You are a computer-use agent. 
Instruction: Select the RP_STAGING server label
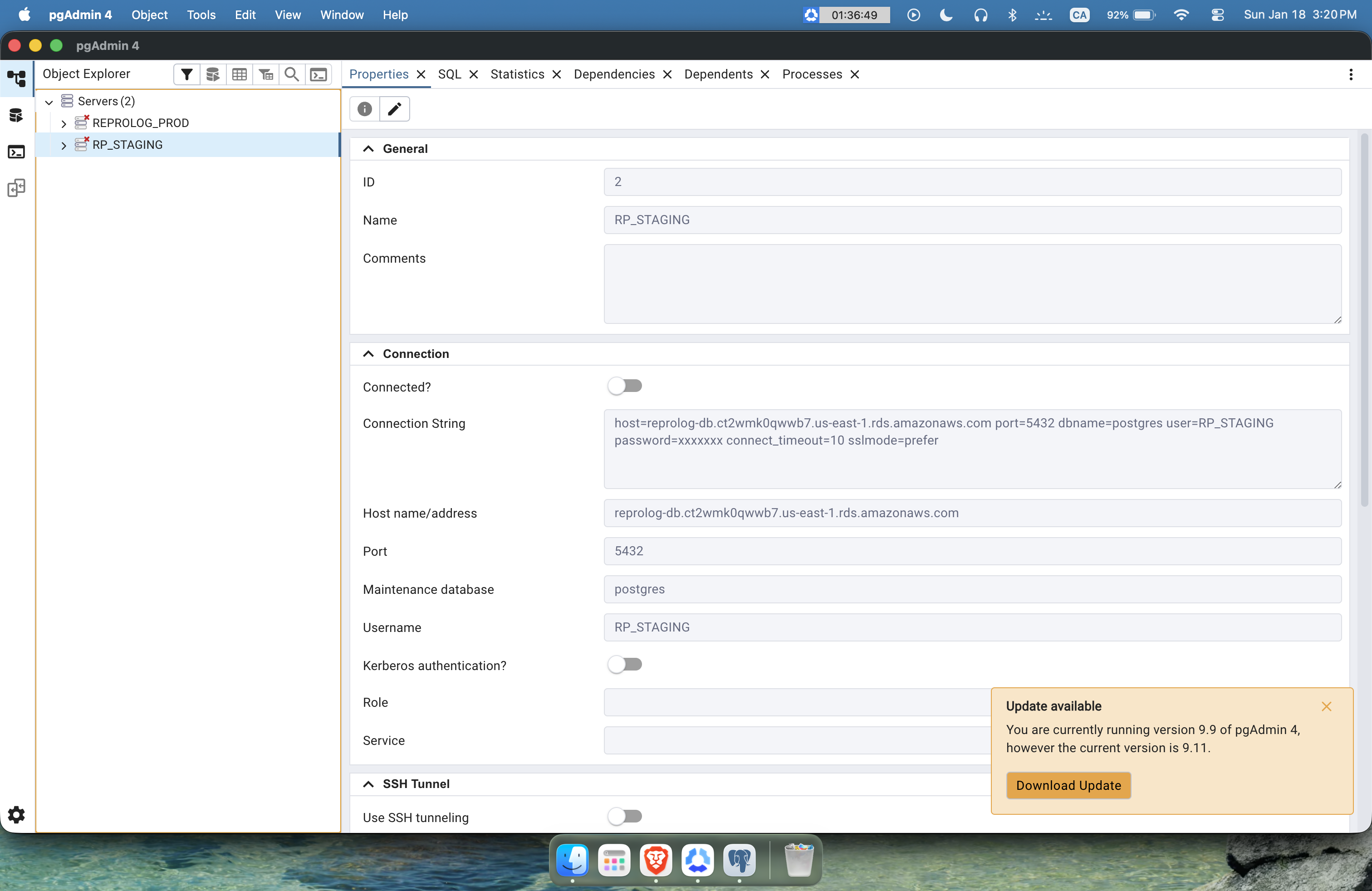127,145
